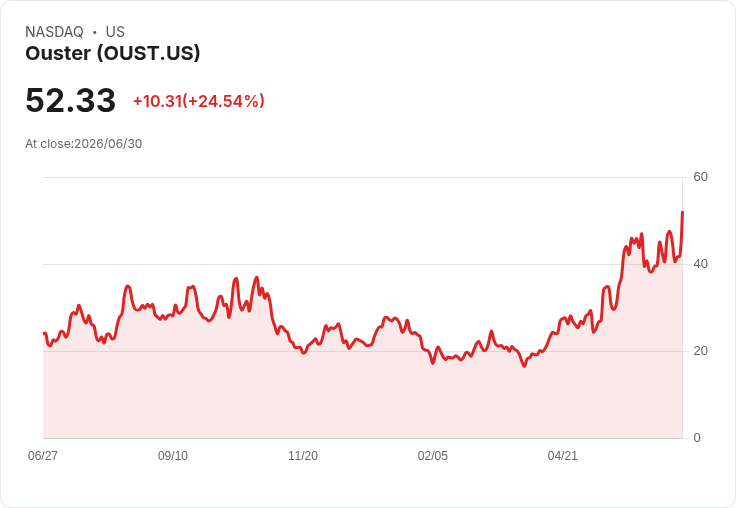The height and width of the screenshot is (508, 736).
Task: Click the US market label
Action: [115, 31]
